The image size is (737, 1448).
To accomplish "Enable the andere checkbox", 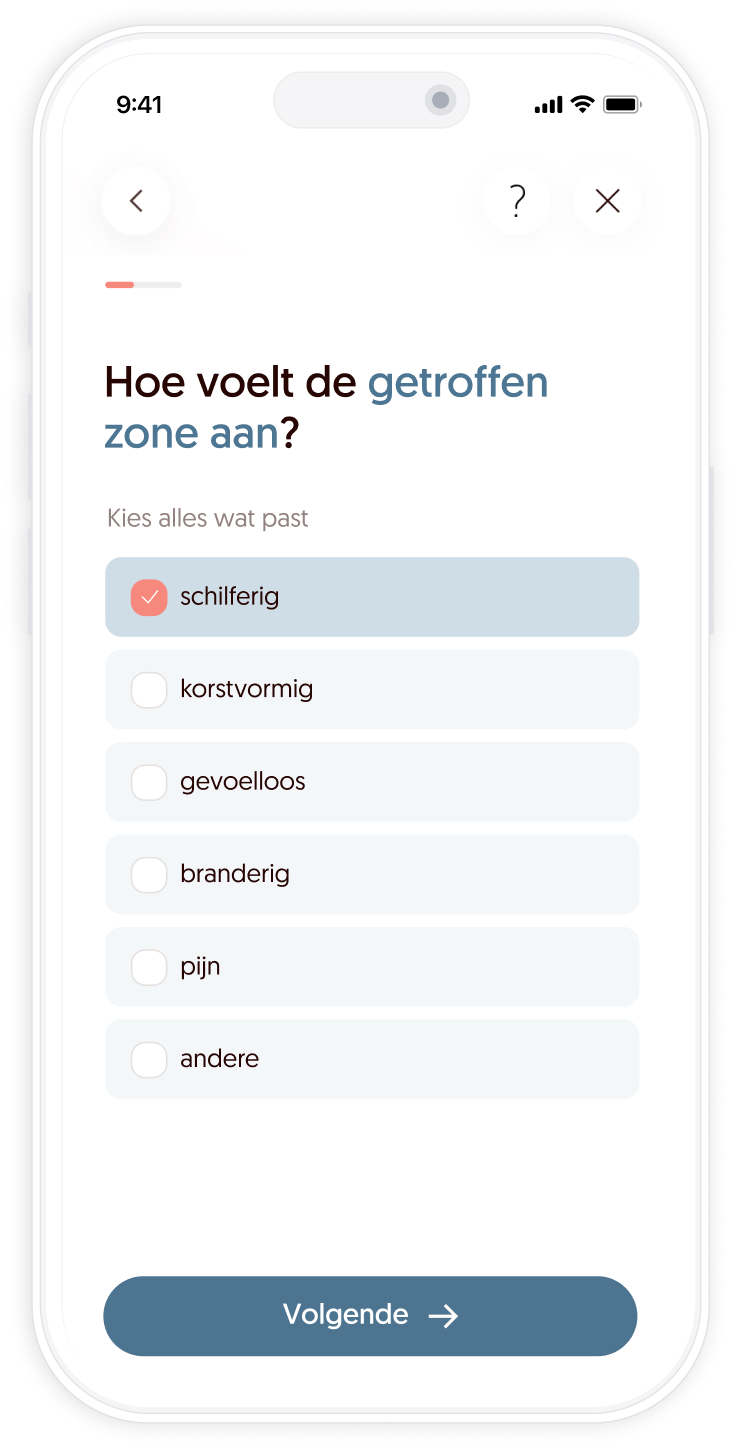I will pos(149,1060).
